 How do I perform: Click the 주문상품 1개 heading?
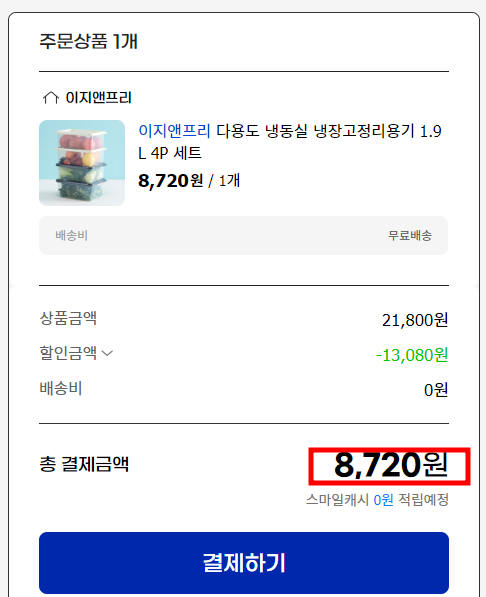88,41
